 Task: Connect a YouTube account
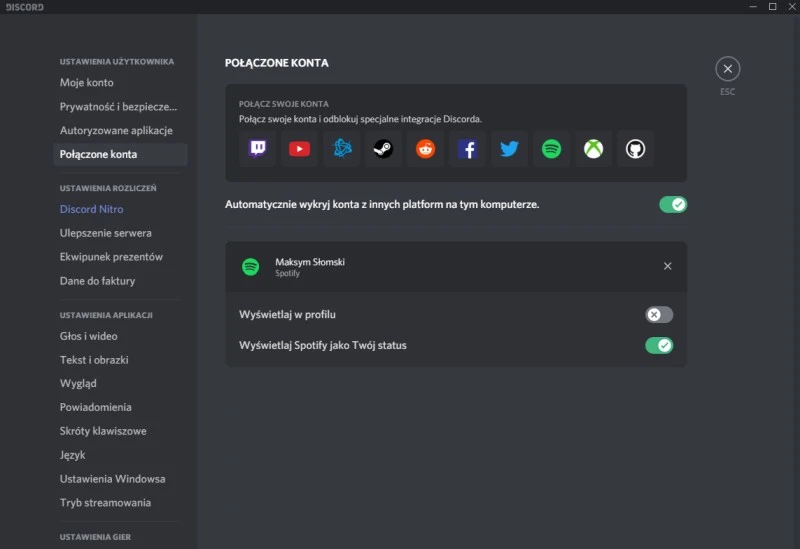click(299, 149)
